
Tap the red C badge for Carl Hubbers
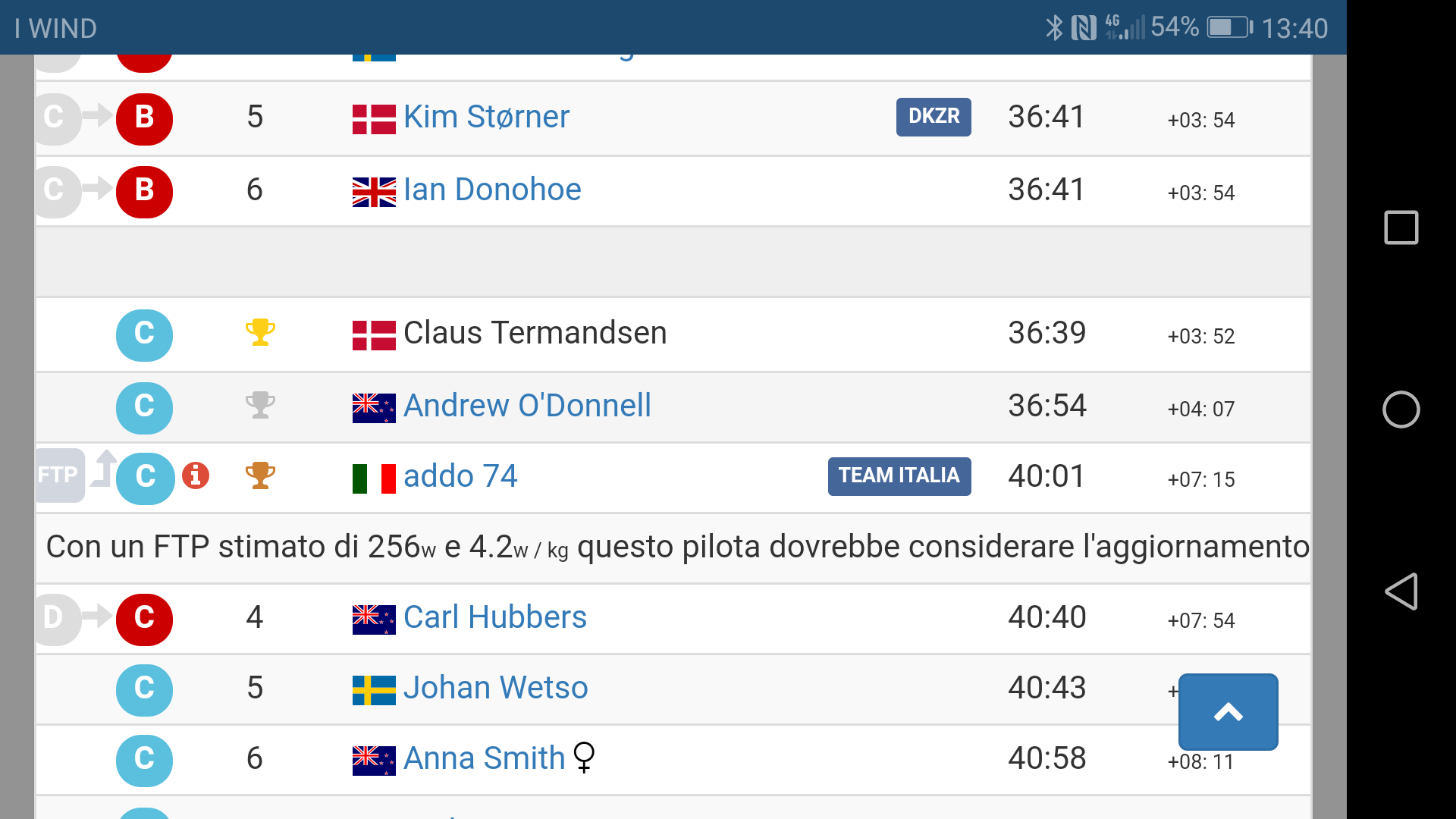144,619
